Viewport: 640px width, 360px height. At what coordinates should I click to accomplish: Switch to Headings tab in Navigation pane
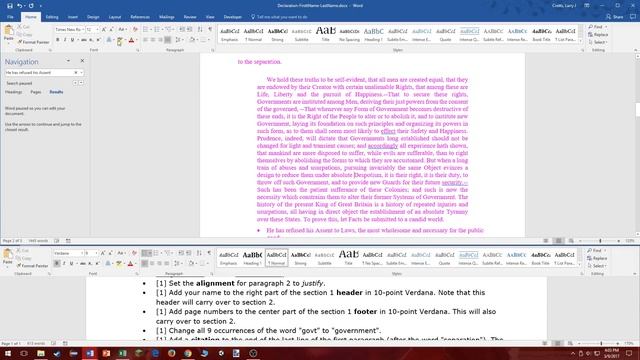13,92
